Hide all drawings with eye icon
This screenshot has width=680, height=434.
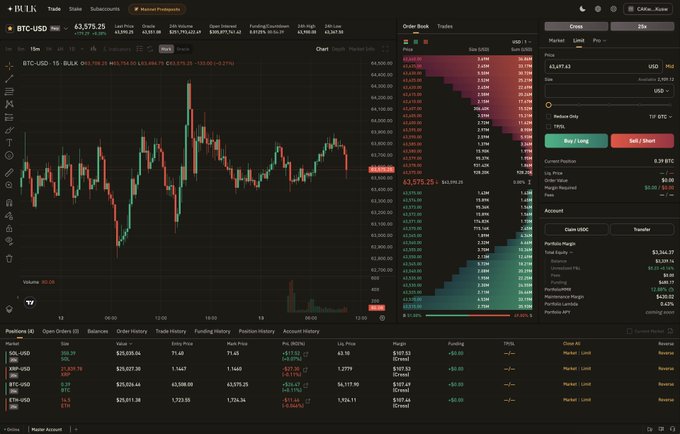(9, 241)
